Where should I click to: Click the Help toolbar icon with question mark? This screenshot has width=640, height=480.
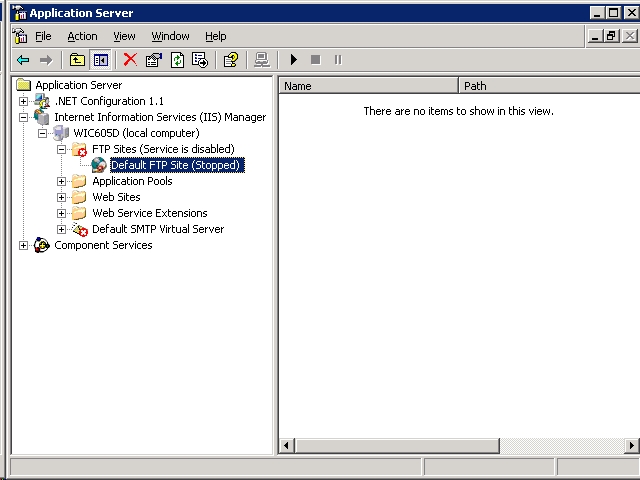(x=230, y=60)
